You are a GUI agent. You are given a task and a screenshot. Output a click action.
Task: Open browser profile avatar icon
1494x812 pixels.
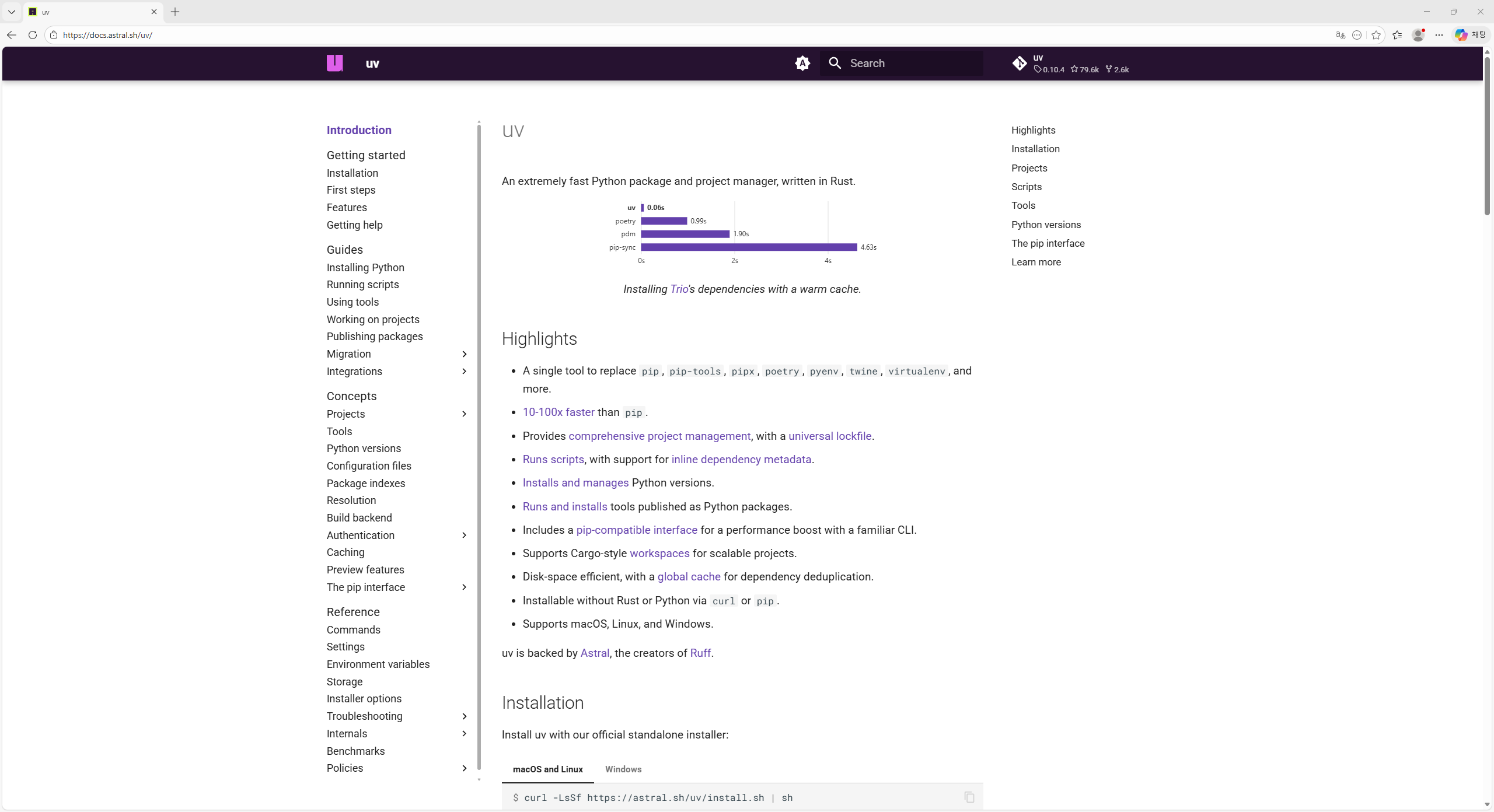(x=1418, y=35)
